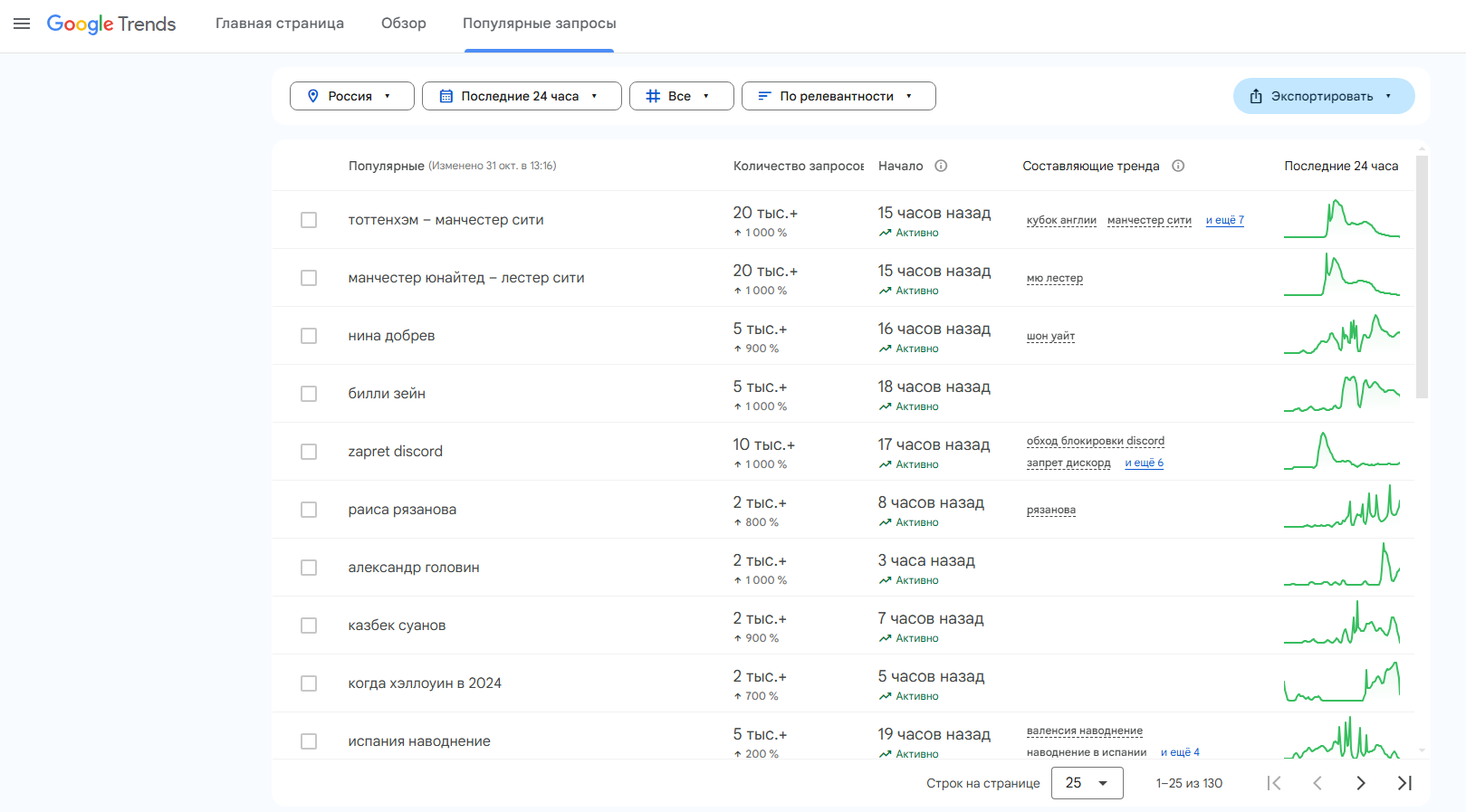Click the валенсия наводнение link
This screenshot has height=812, width=1466.
pos(1085,731)
